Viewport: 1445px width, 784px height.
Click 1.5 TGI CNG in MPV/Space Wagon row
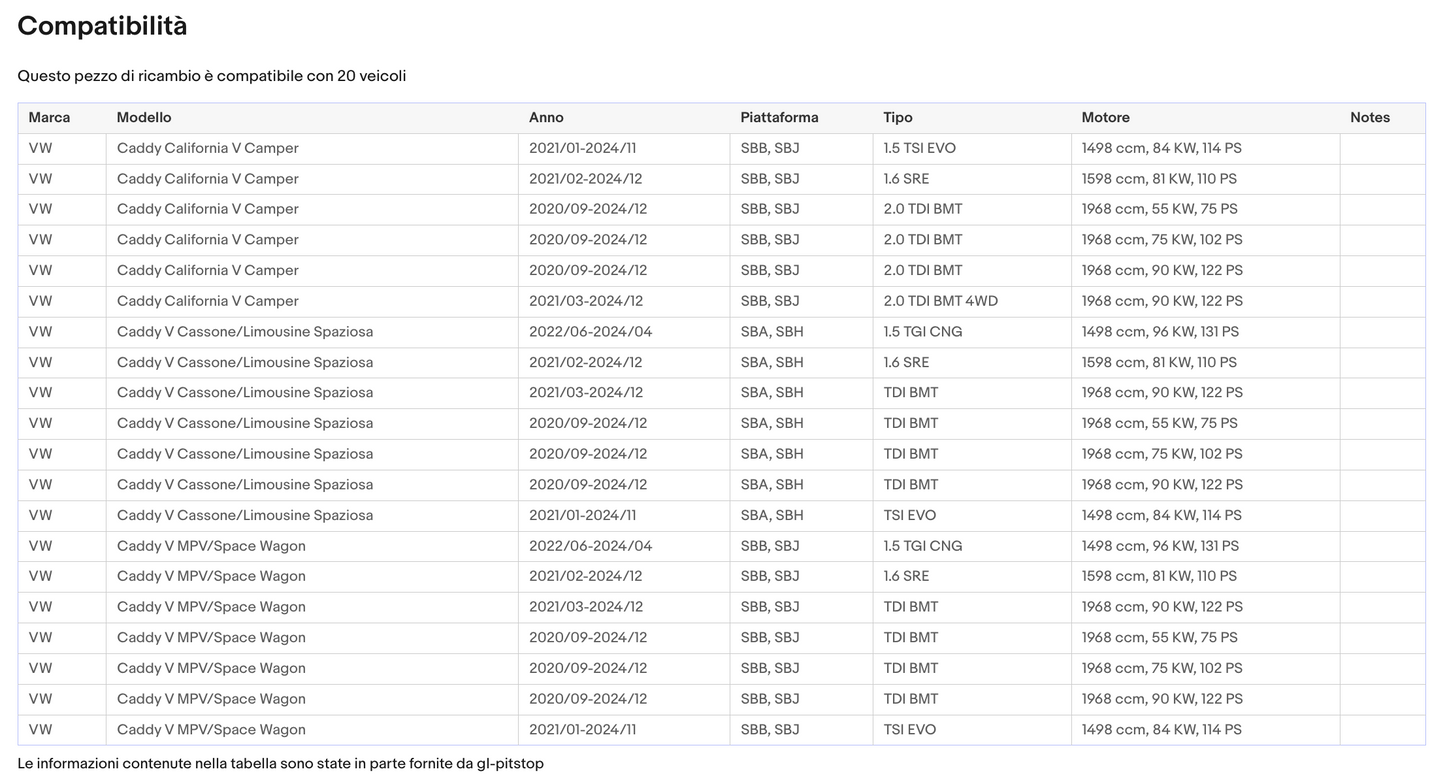point(922,546)
